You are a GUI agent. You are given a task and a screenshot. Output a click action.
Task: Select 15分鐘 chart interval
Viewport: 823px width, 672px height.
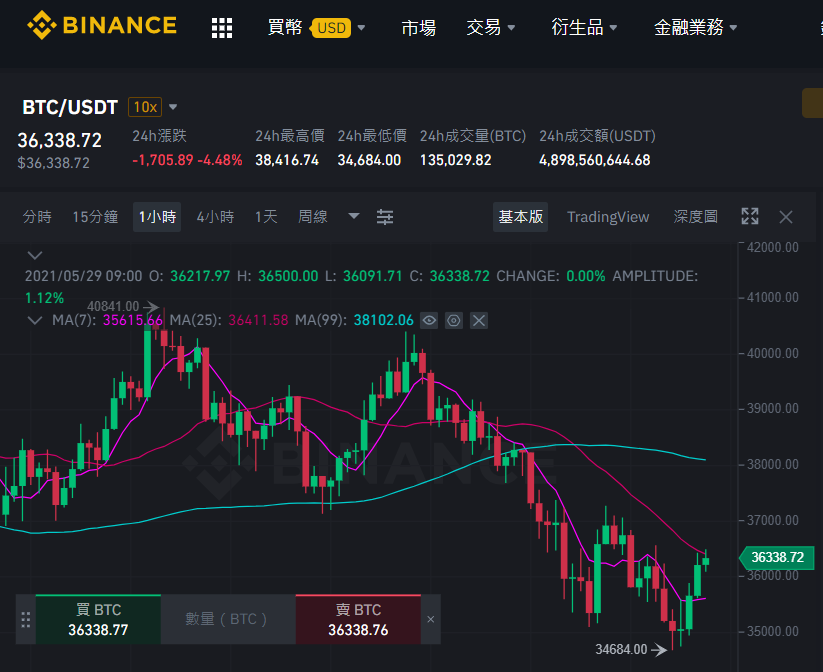click(95, 217)
